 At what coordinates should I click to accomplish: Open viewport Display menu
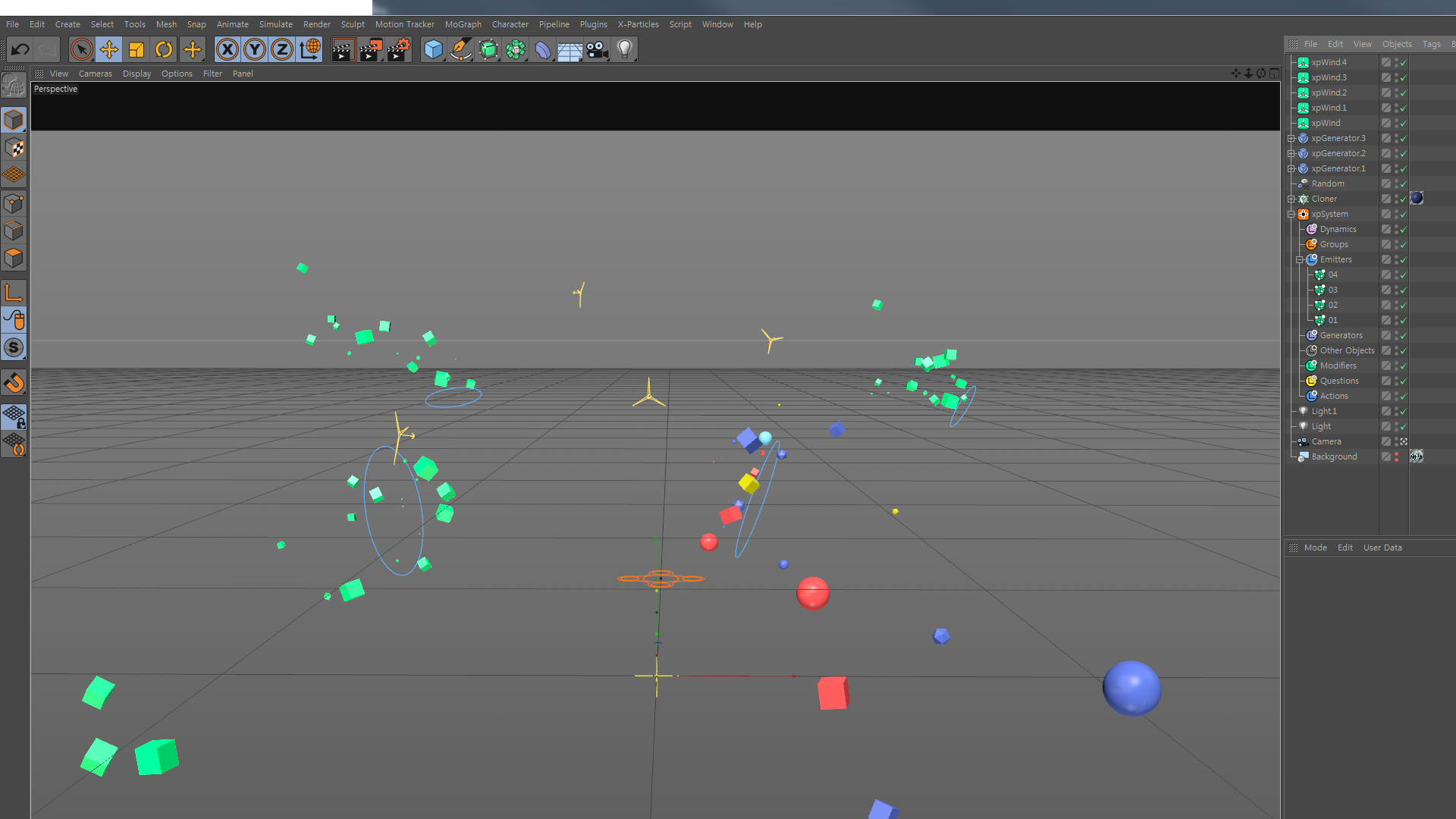coord(136,74)
